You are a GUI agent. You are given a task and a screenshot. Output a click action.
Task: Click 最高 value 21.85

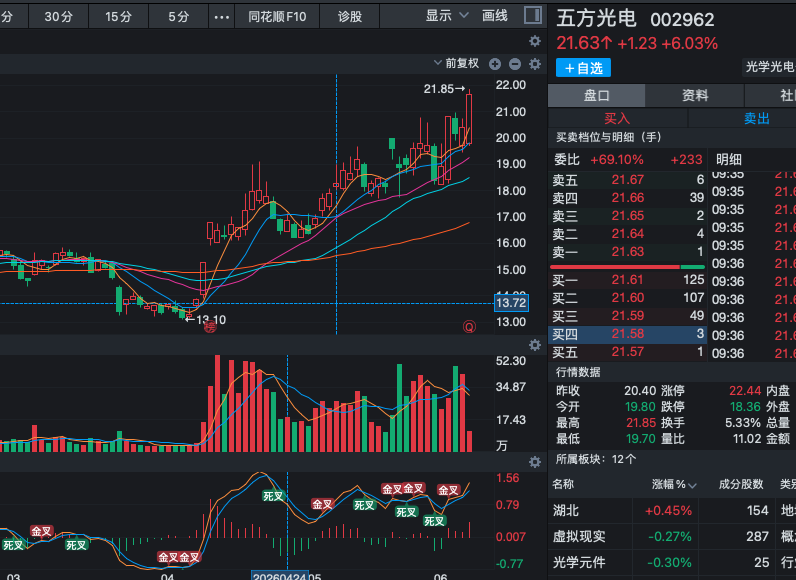(x=641, y=423)
